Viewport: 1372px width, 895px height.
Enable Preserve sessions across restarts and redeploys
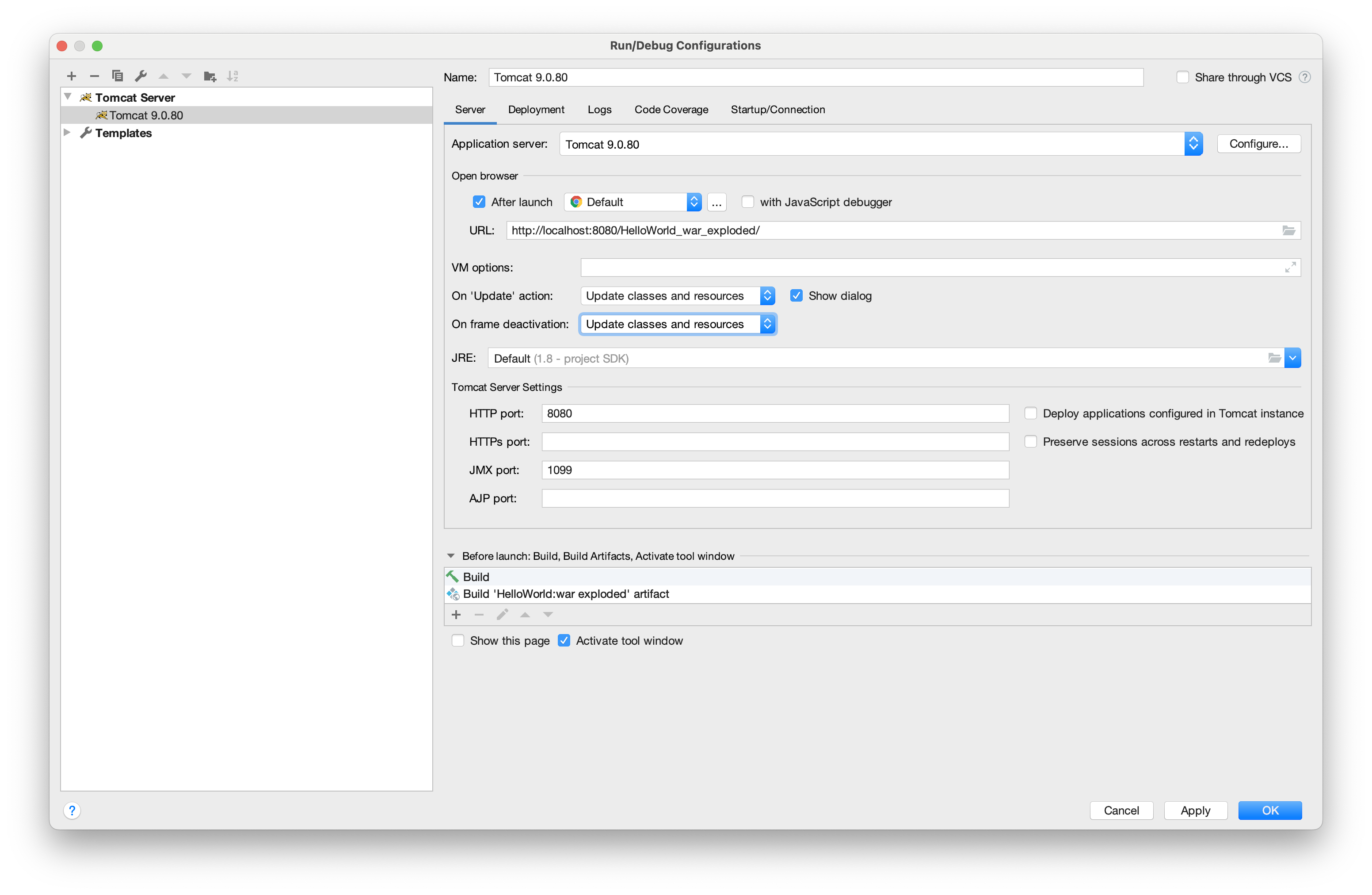(x=1031, y=442)
